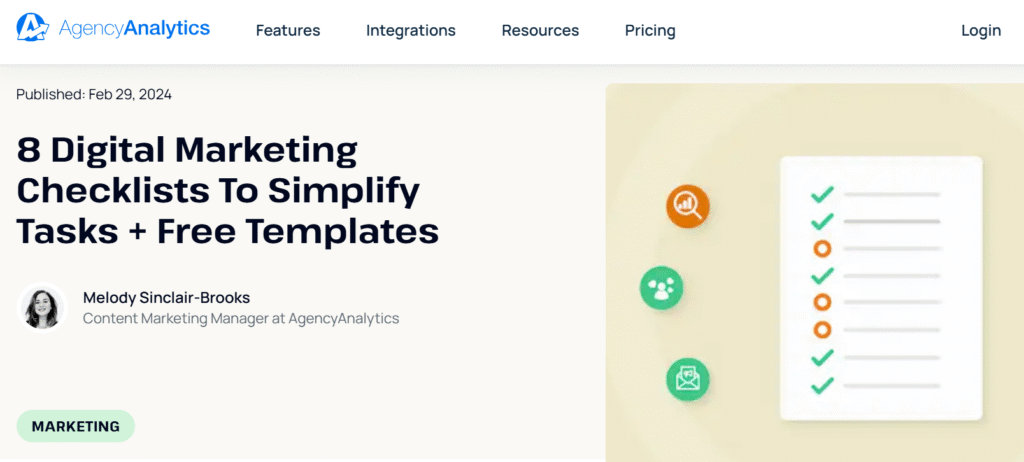This screenshot has height=462, width=1024.
Task: Go to the Pricing page
Action: point(650,30)
